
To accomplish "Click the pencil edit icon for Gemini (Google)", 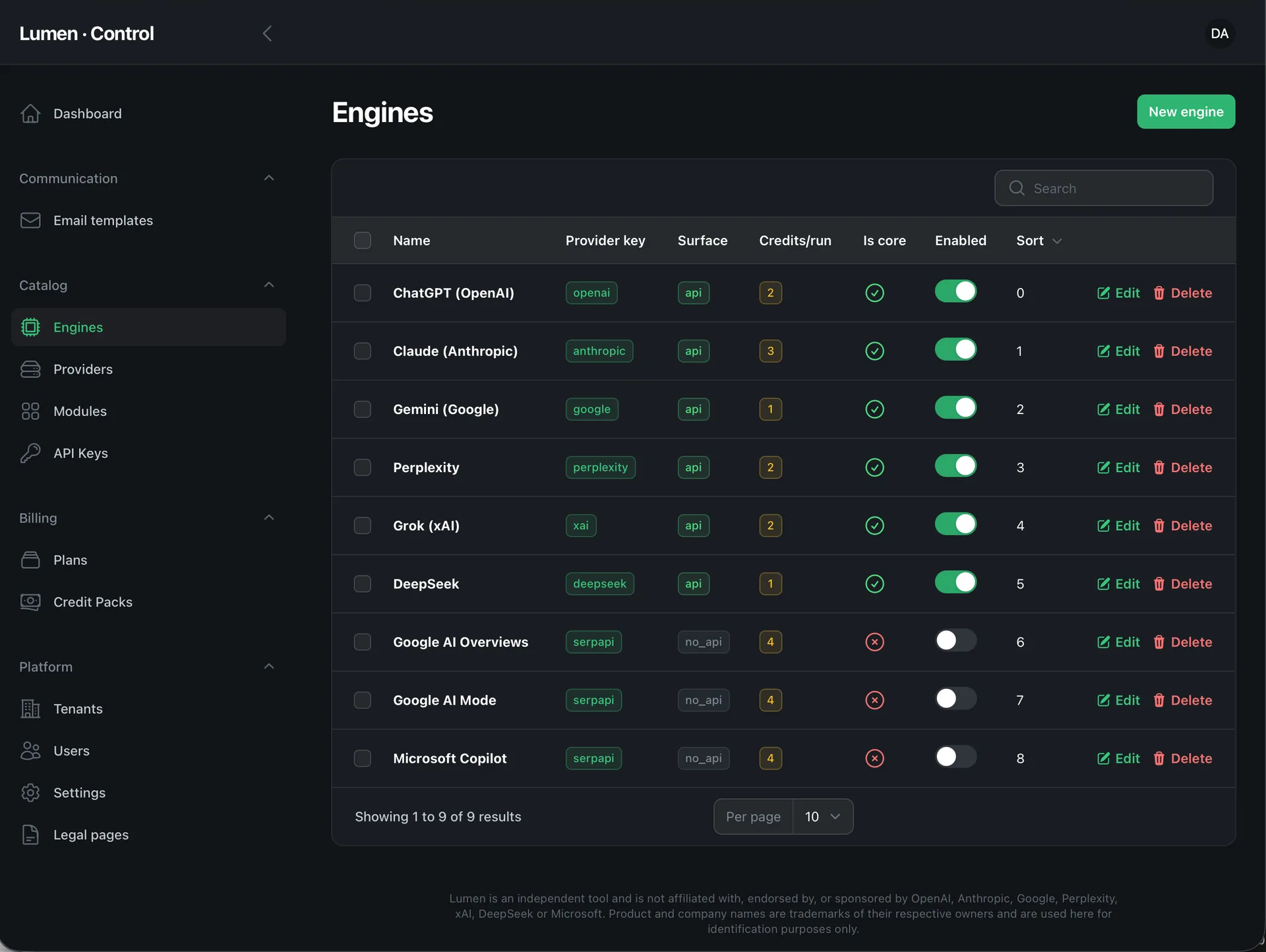I will pyautogui.click(x=1103, y=409).
